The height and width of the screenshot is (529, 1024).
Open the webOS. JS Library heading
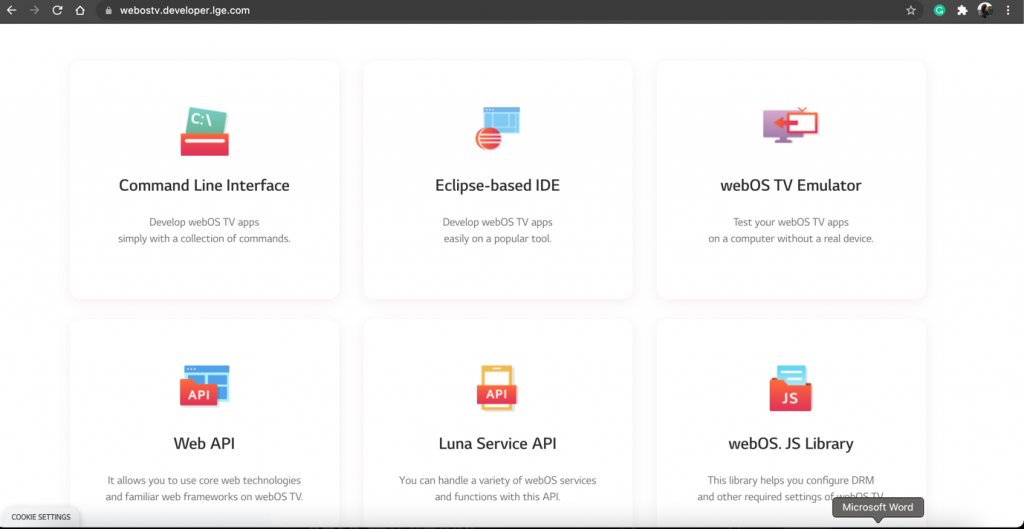pyautogui.click(x=791, y=443)
